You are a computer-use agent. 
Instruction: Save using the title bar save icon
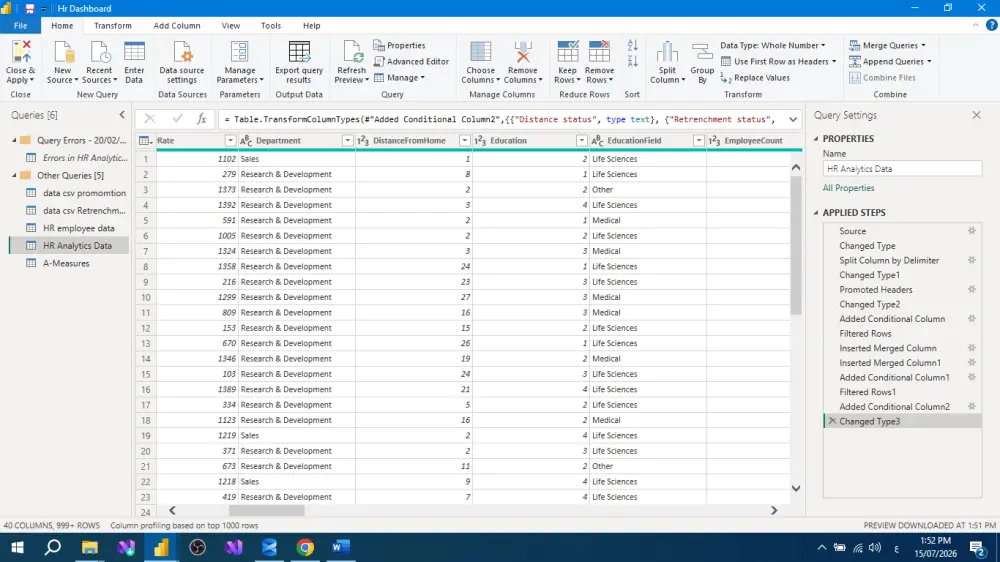coord(29,8)
